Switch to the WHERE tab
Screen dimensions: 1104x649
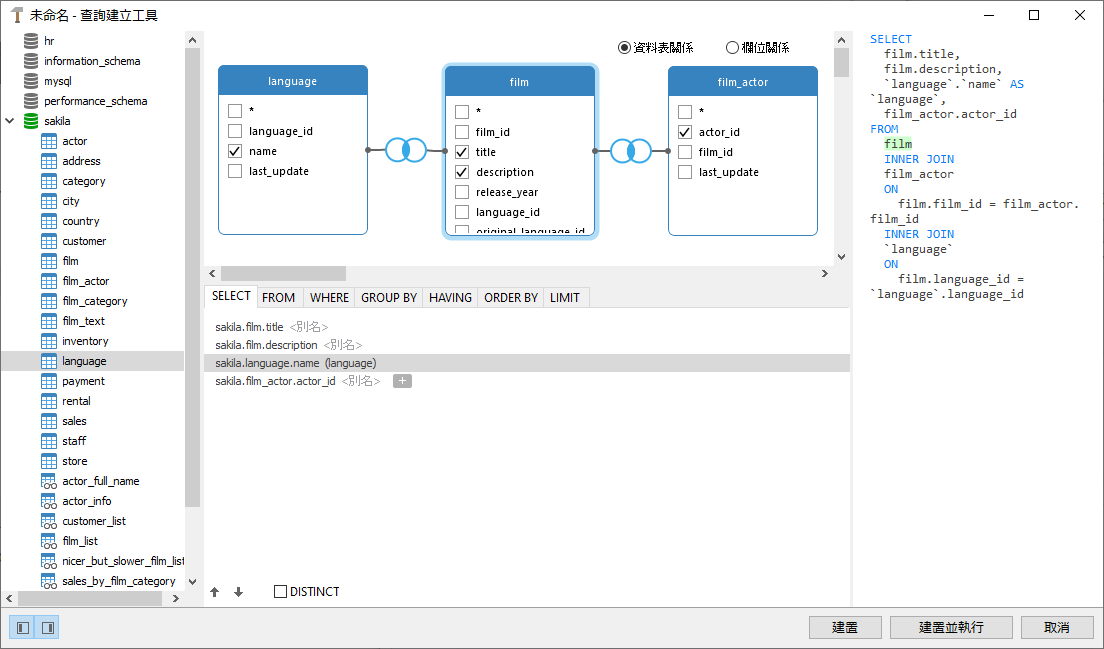[329, 296]
